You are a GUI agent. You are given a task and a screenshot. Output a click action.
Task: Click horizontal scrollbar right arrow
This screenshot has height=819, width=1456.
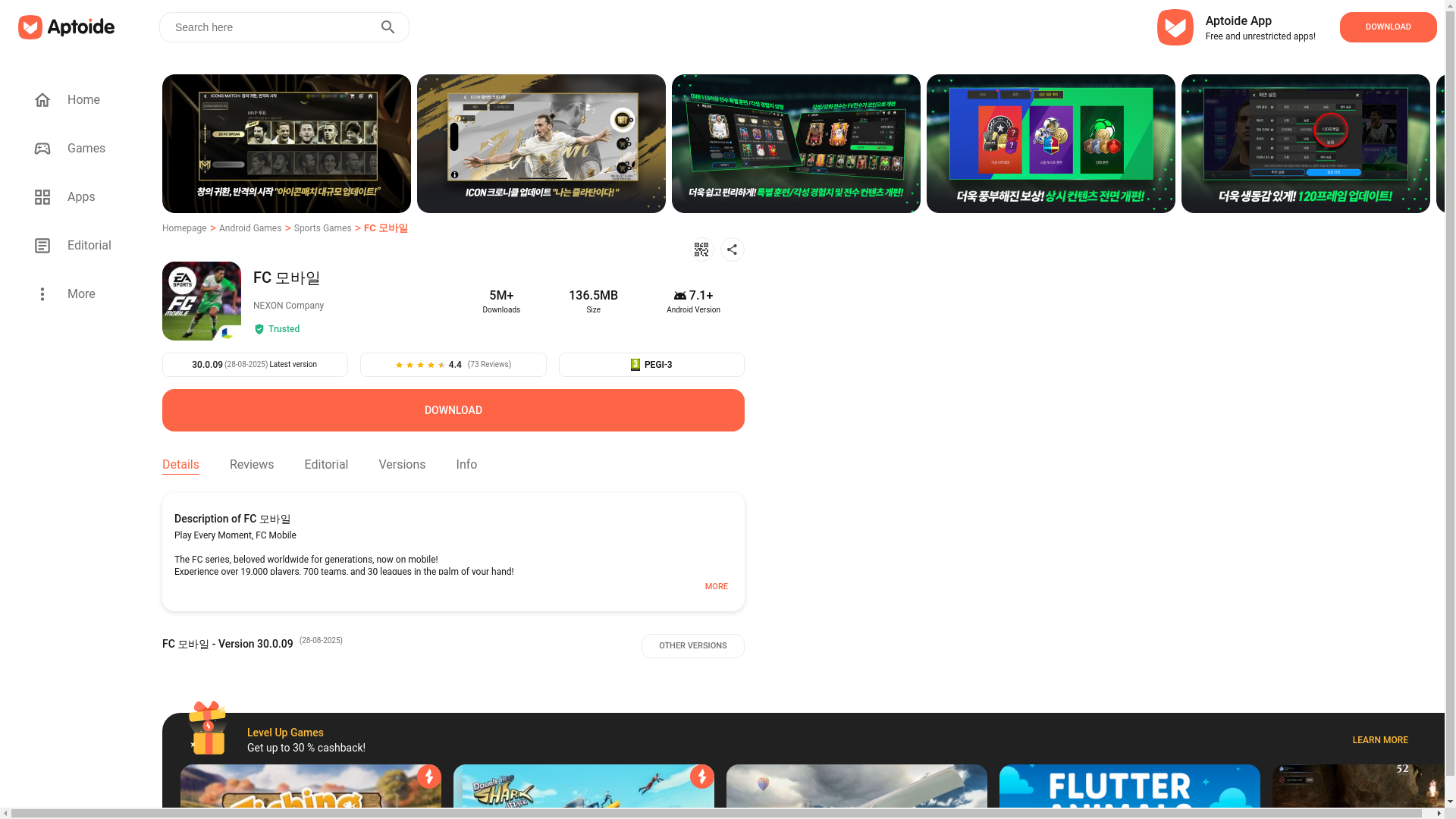click(1439, 814)
